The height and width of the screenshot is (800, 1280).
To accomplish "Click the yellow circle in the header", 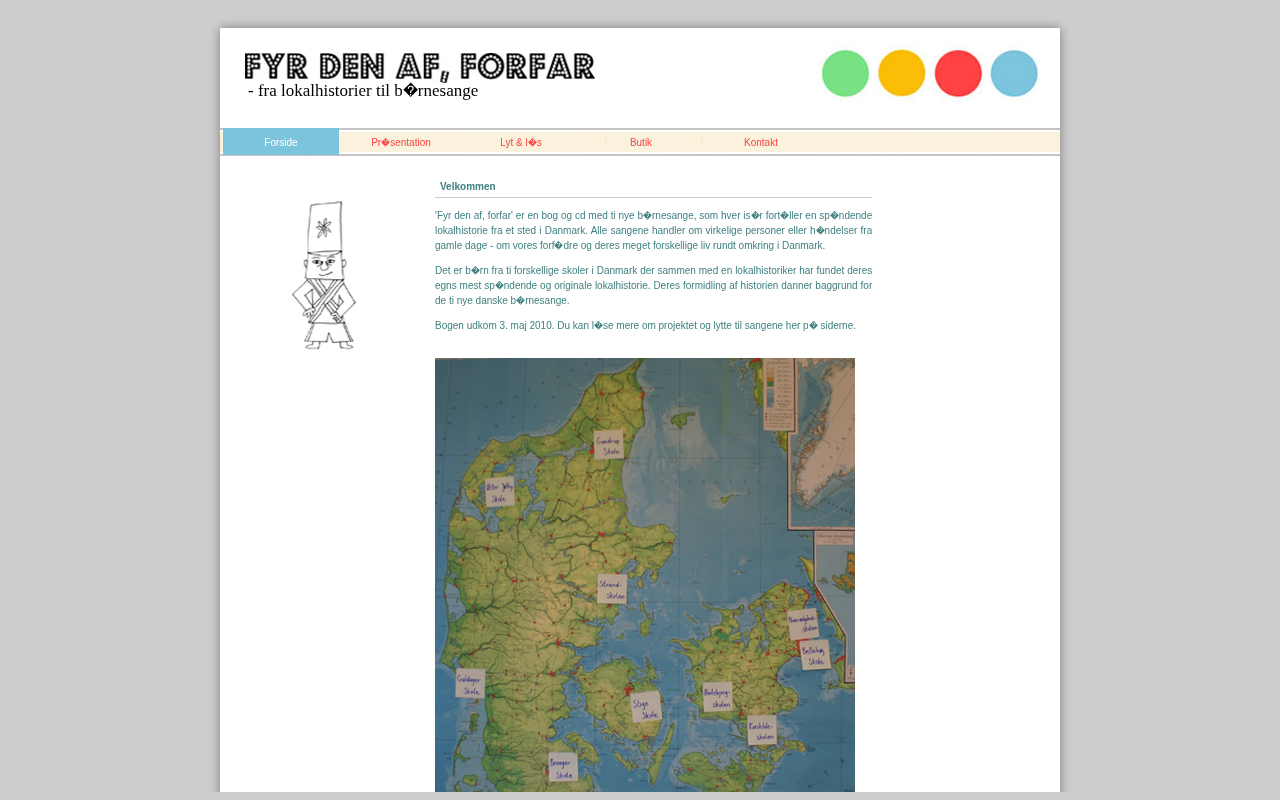I will (902, 74).
